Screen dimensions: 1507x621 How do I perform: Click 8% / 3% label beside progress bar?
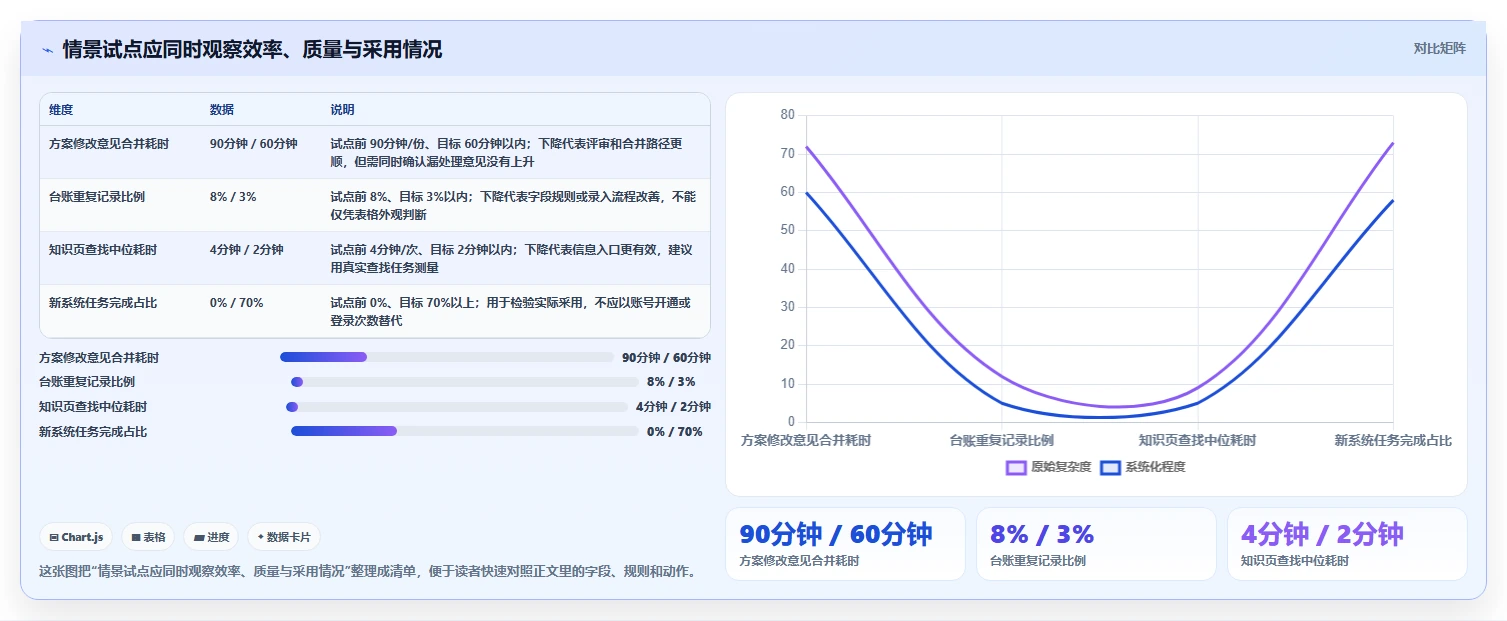(x=671, y=382)
